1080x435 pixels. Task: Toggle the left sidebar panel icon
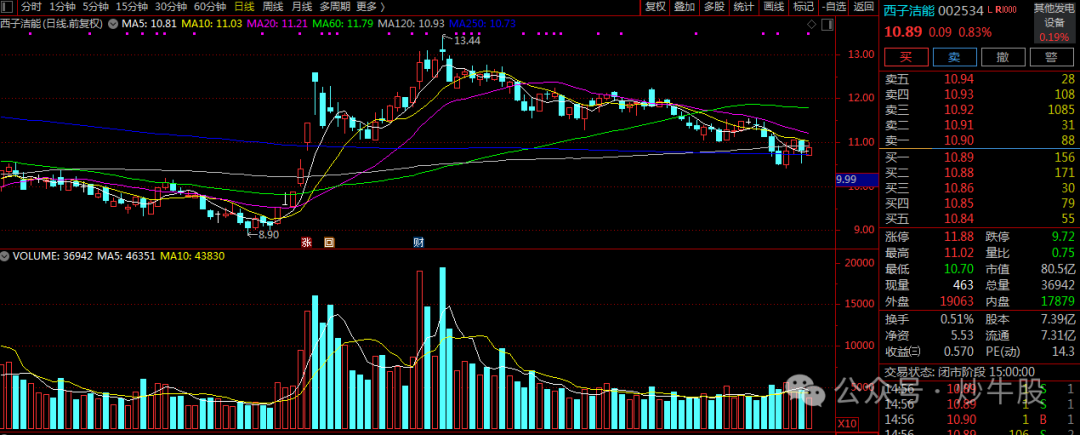coord(7,7)
